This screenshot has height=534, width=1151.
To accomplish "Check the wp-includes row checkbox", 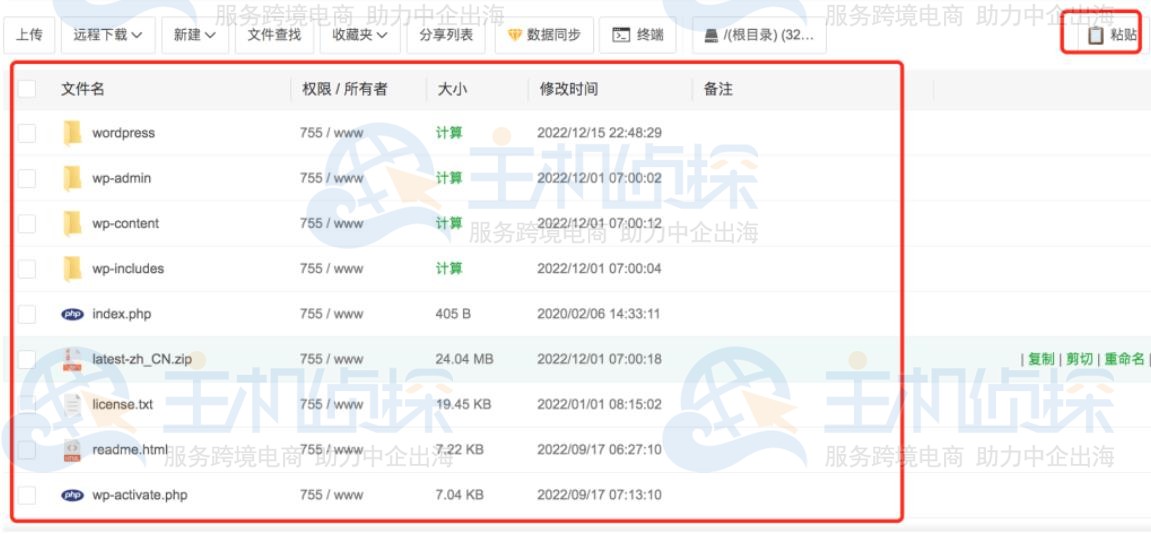I will tap(26, 269).
